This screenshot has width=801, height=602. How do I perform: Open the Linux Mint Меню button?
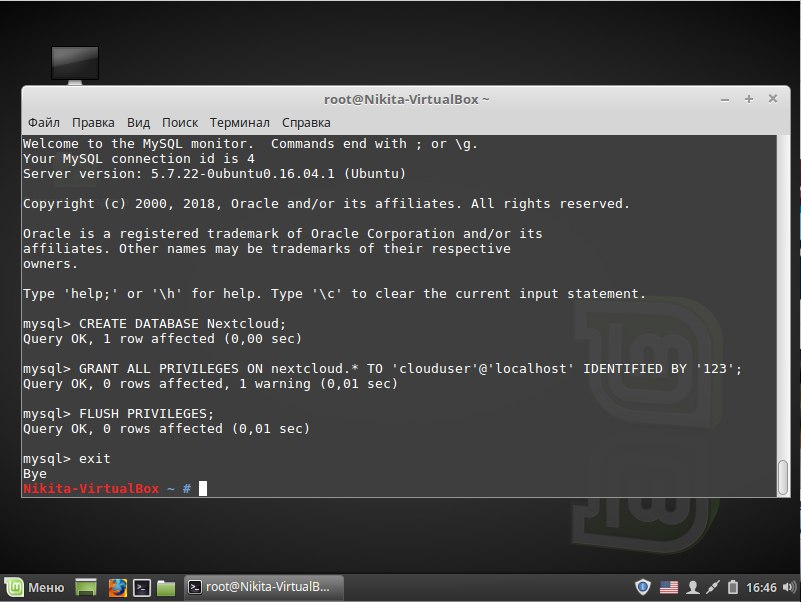tap(35, 587)
